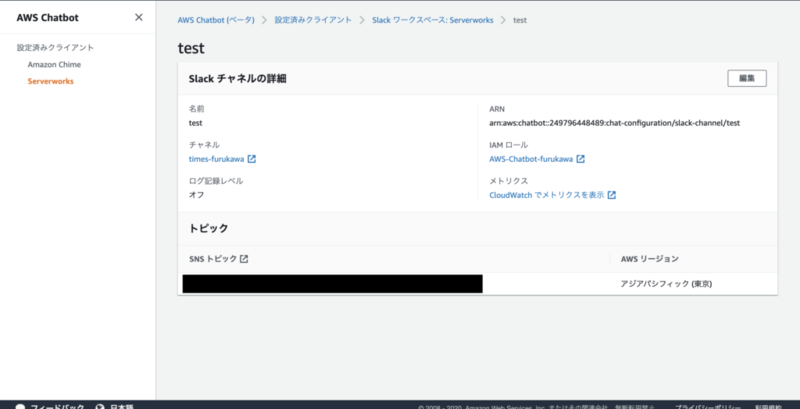Viewport: 800px width, 409px height.
Task: Open Slack ワークスペース: Serverworks breadcrumb
Action: click(x=433, y=20)
